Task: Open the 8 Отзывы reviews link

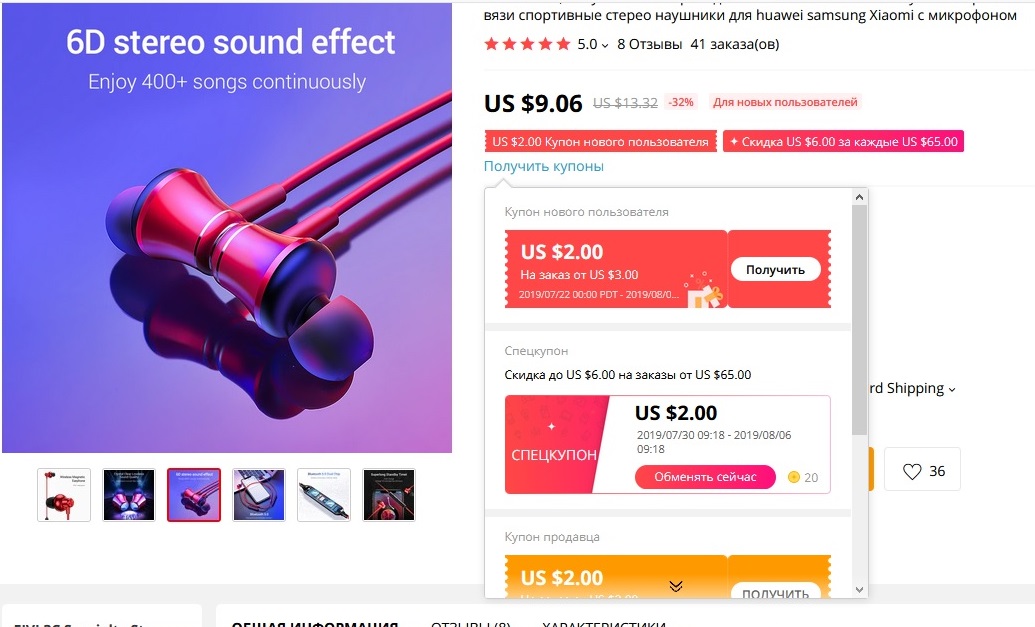Action: point(650,44)
